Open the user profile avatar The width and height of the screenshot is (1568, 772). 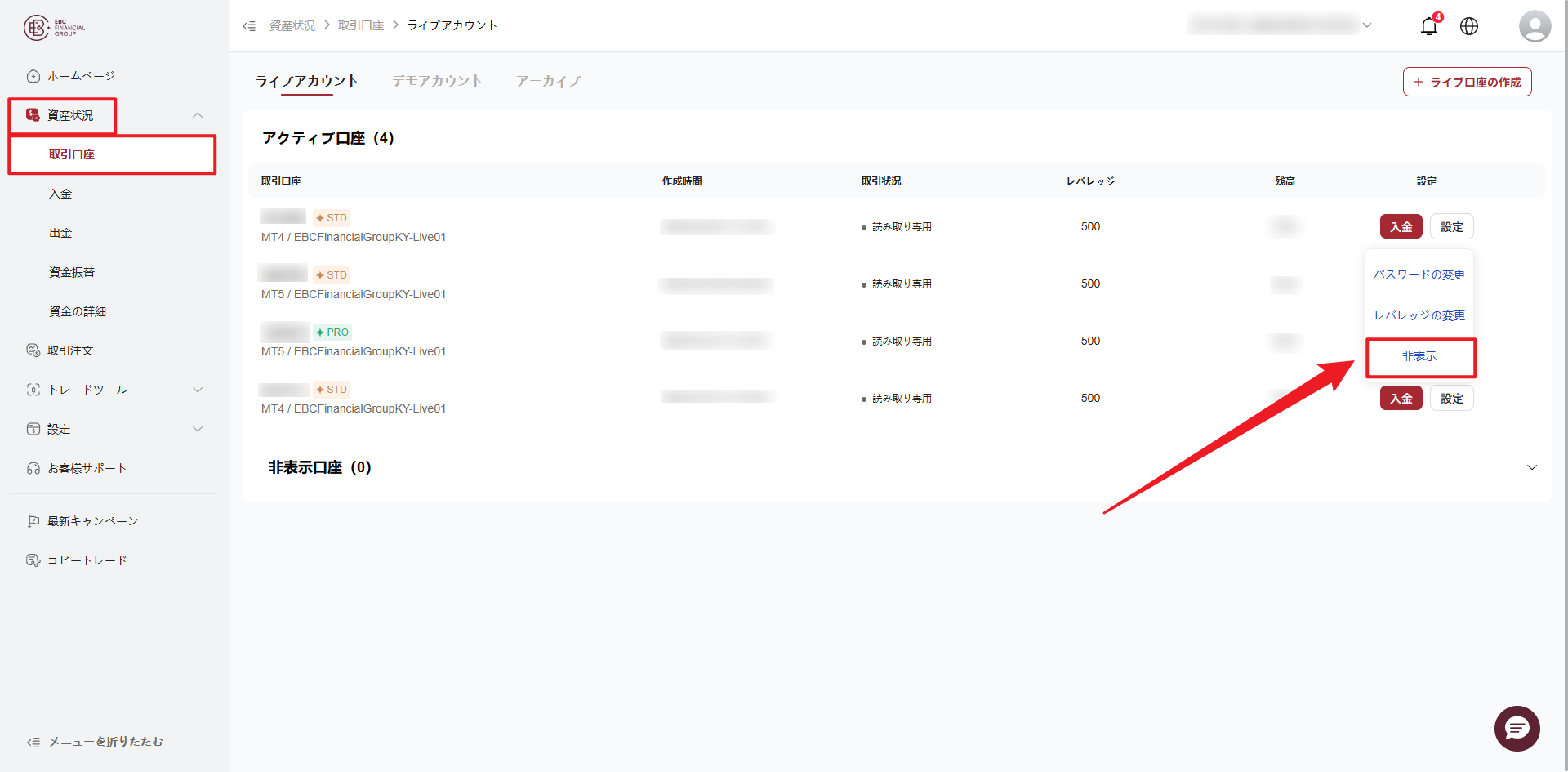click(x=1535, y=26)
